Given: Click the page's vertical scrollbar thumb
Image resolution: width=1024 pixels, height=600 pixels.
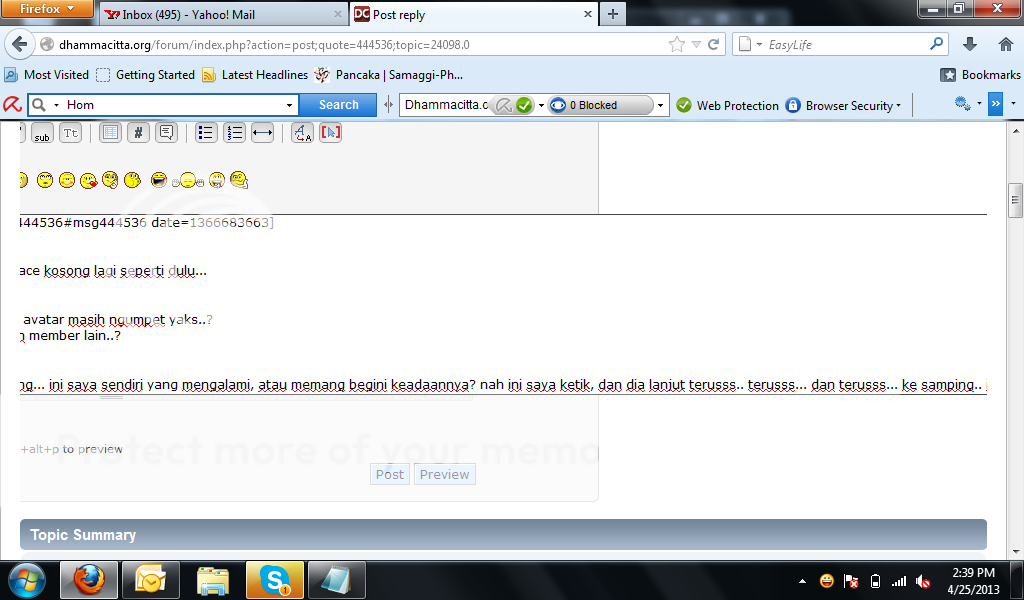Looking at the screenshot, I should (1015, 200).
